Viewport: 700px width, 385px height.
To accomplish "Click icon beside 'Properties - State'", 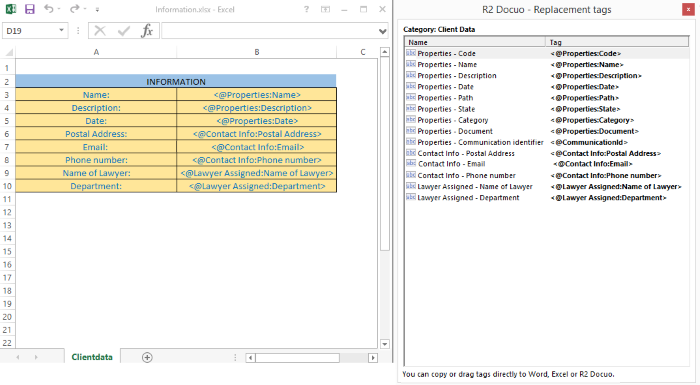I will (x=411, y=109).
